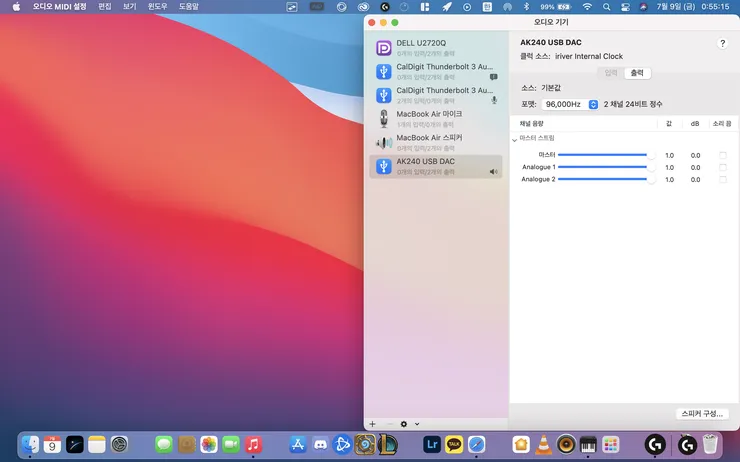This screenshot has height=462, width=740.
Task: Click the 0.0 dB value in Analogue 2 row
Action: coord(695,179)
